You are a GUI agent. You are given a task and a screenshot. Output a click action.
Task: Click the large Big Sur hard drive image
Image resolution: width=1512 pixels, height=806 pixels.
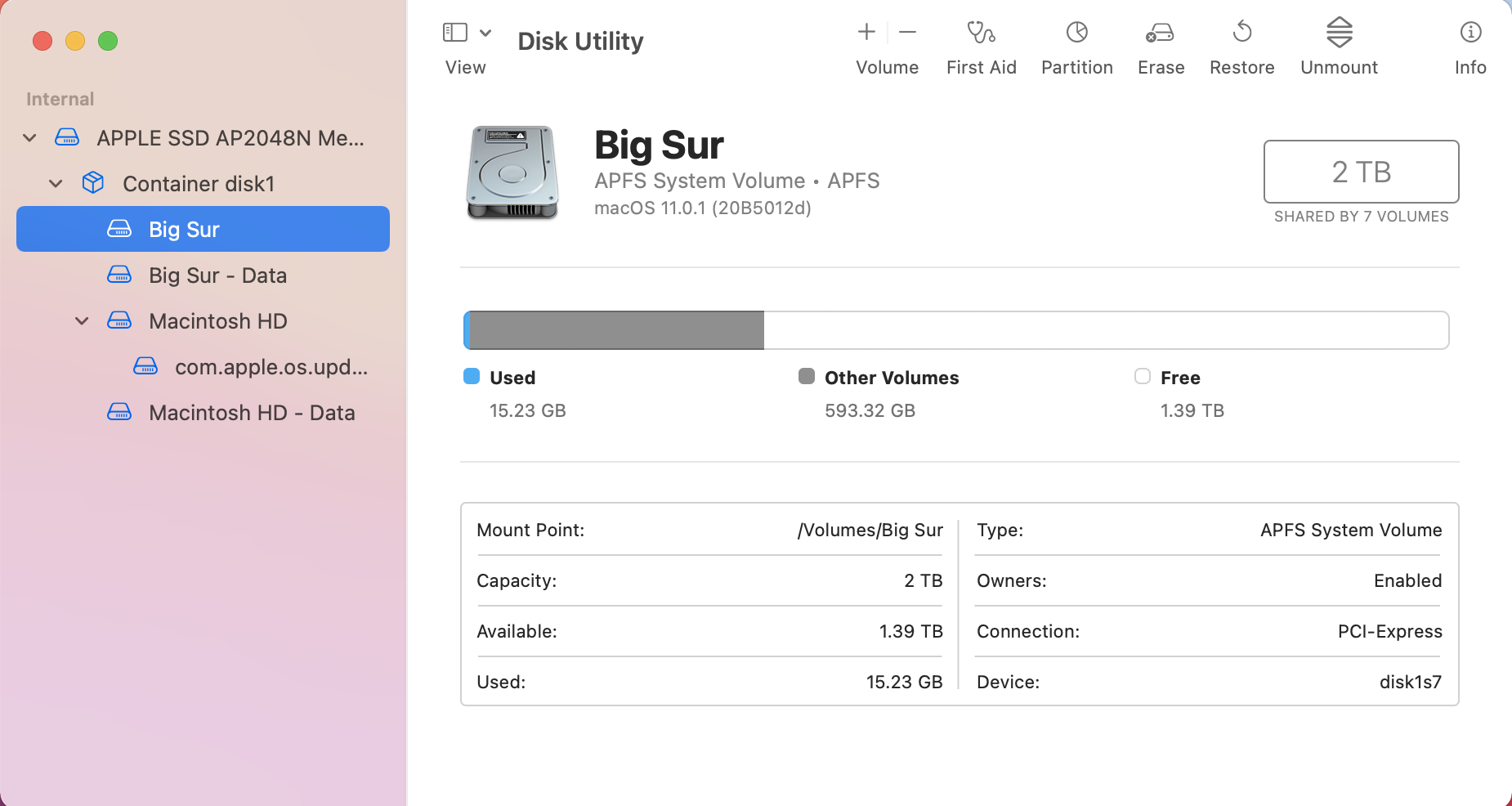pos(512,172)
